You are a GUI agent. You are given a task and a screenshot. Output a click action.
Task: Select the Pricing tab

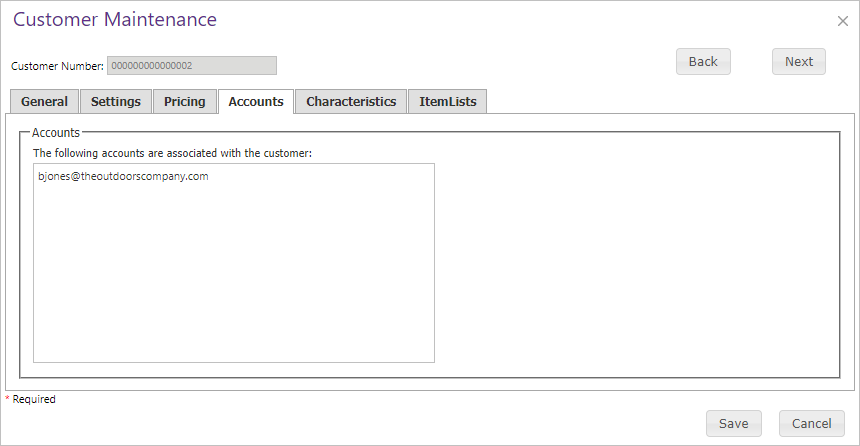pos(184,101)
